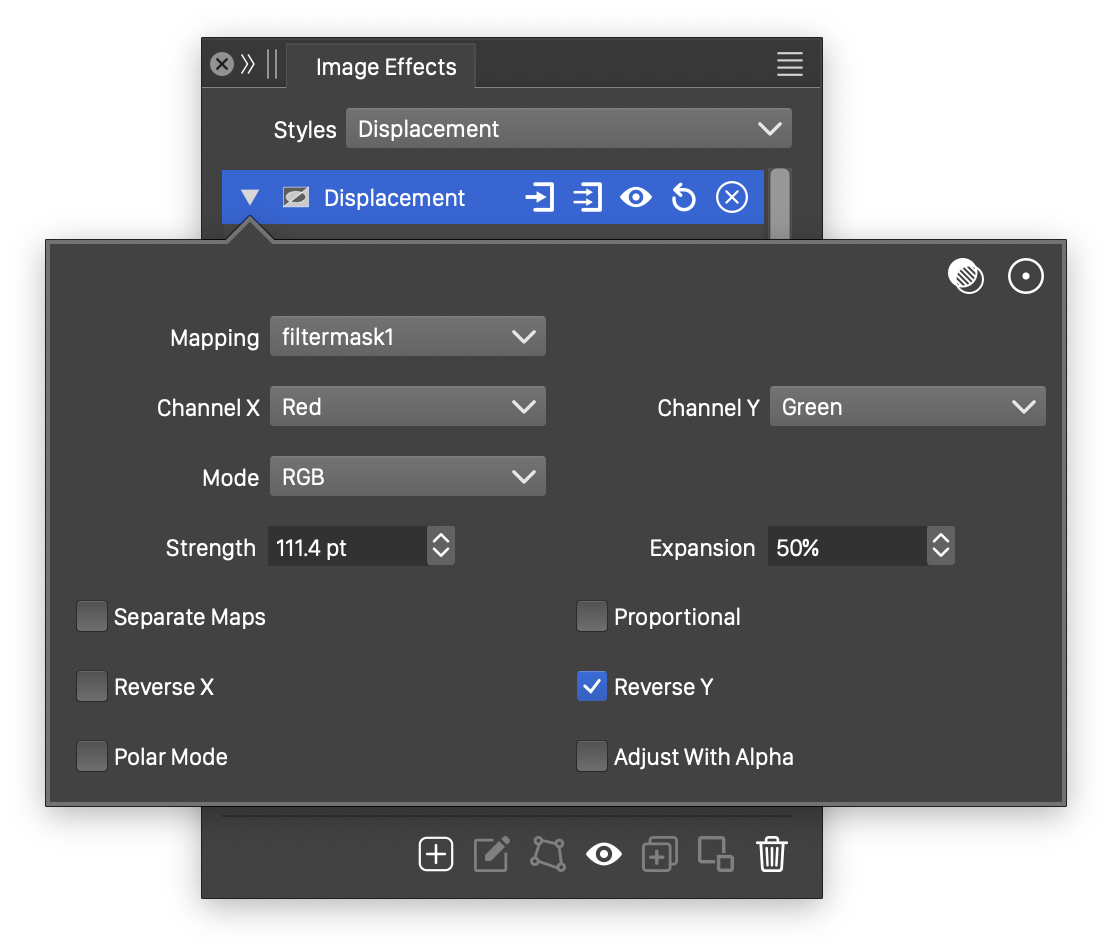Click the edit pencil icon in bottom toolbar

[492, 855]
